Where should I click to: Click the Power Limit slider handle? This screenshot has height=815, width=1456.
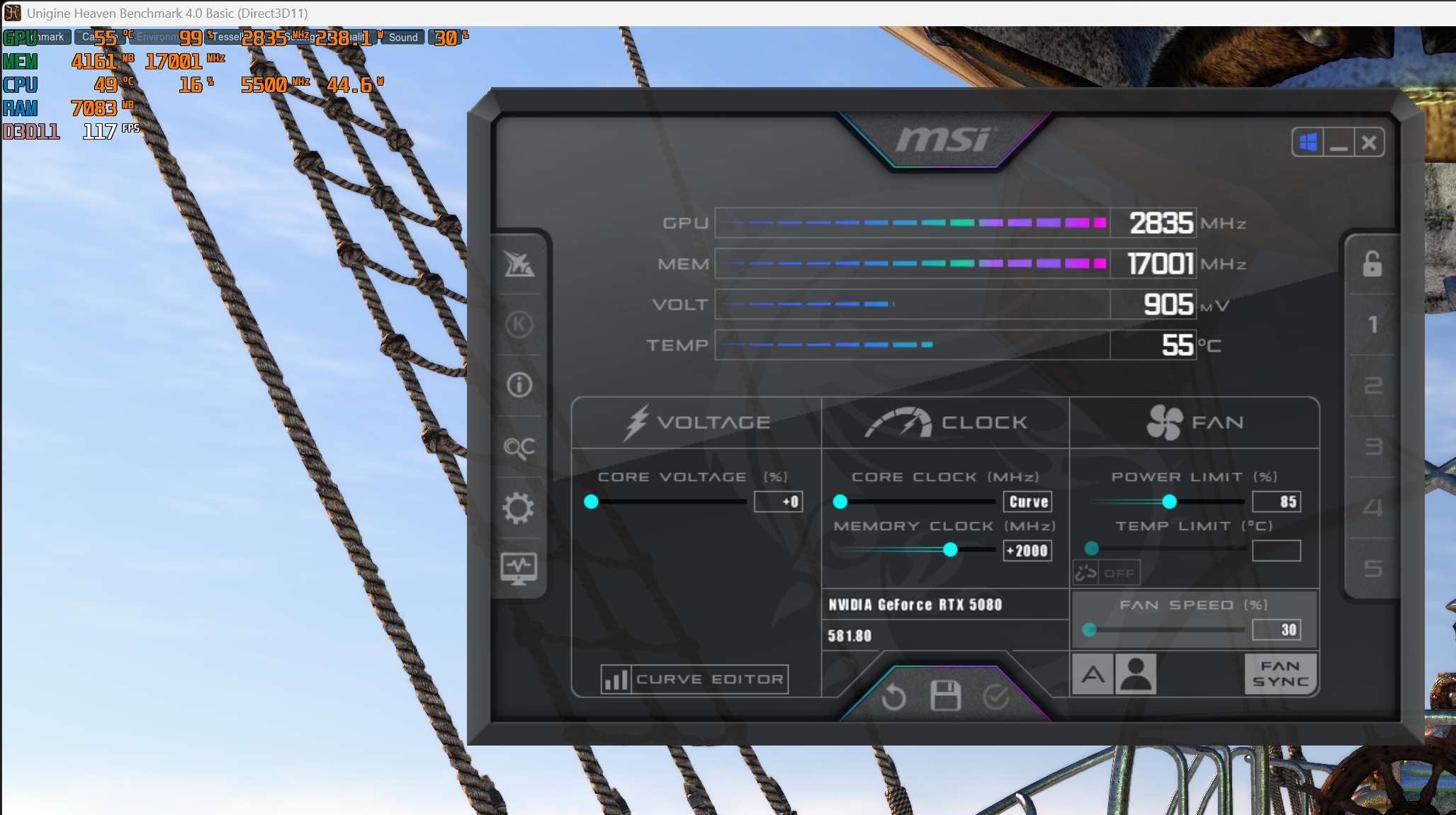1169,502
